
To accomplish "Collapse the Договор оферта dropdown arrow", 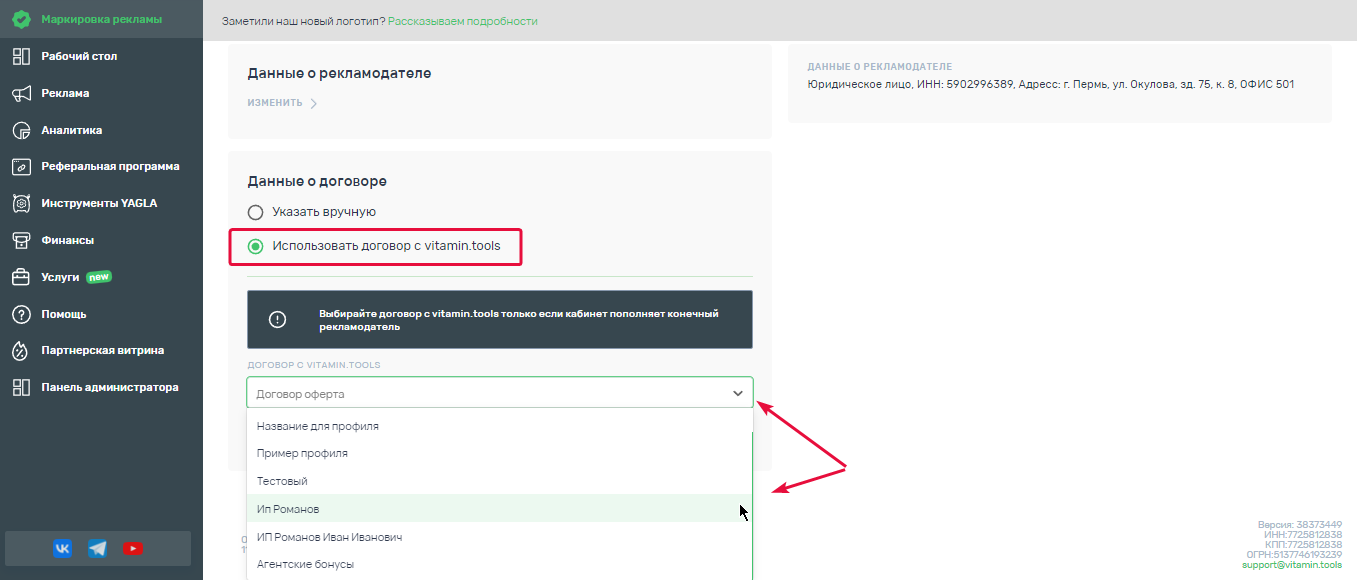I will pos(738,393).
